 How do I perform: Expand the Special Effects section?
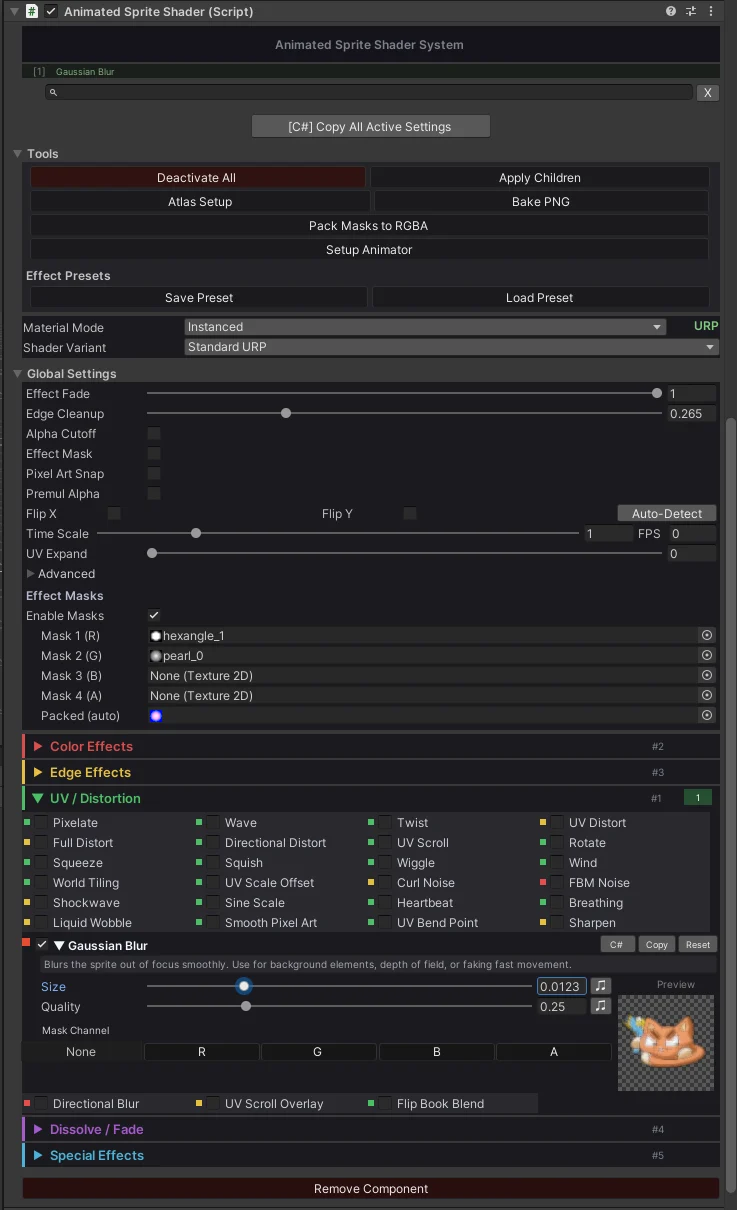click(38, 1155)
